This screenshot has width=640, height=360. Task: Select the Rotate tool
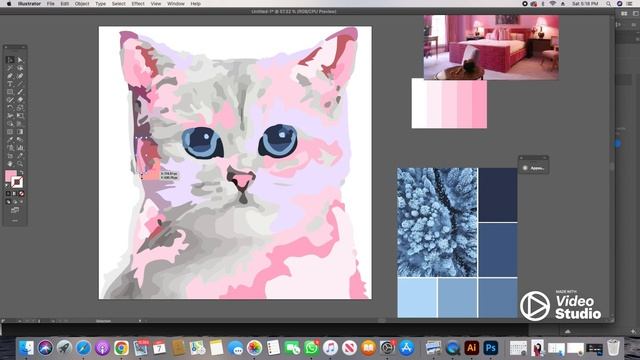(x=10, y=108)
